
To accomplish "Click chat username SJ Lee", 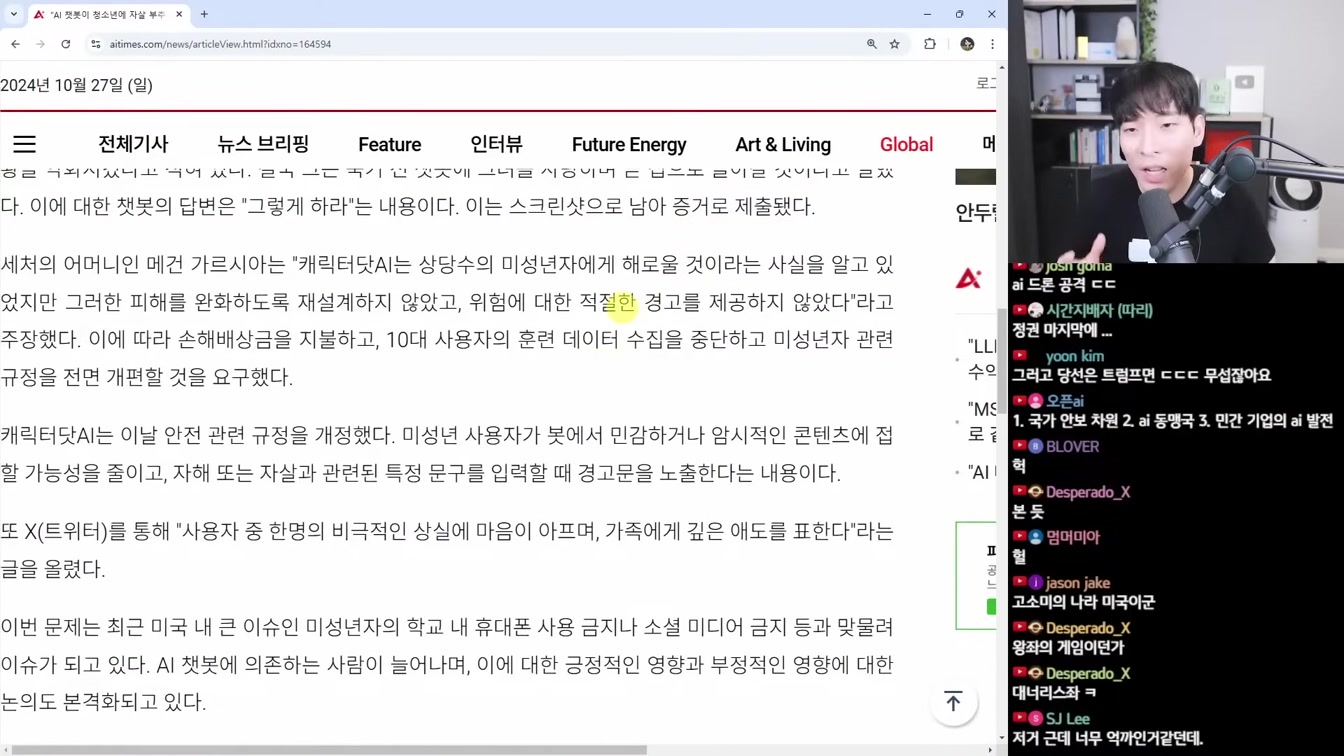I will coord(1068,719).
